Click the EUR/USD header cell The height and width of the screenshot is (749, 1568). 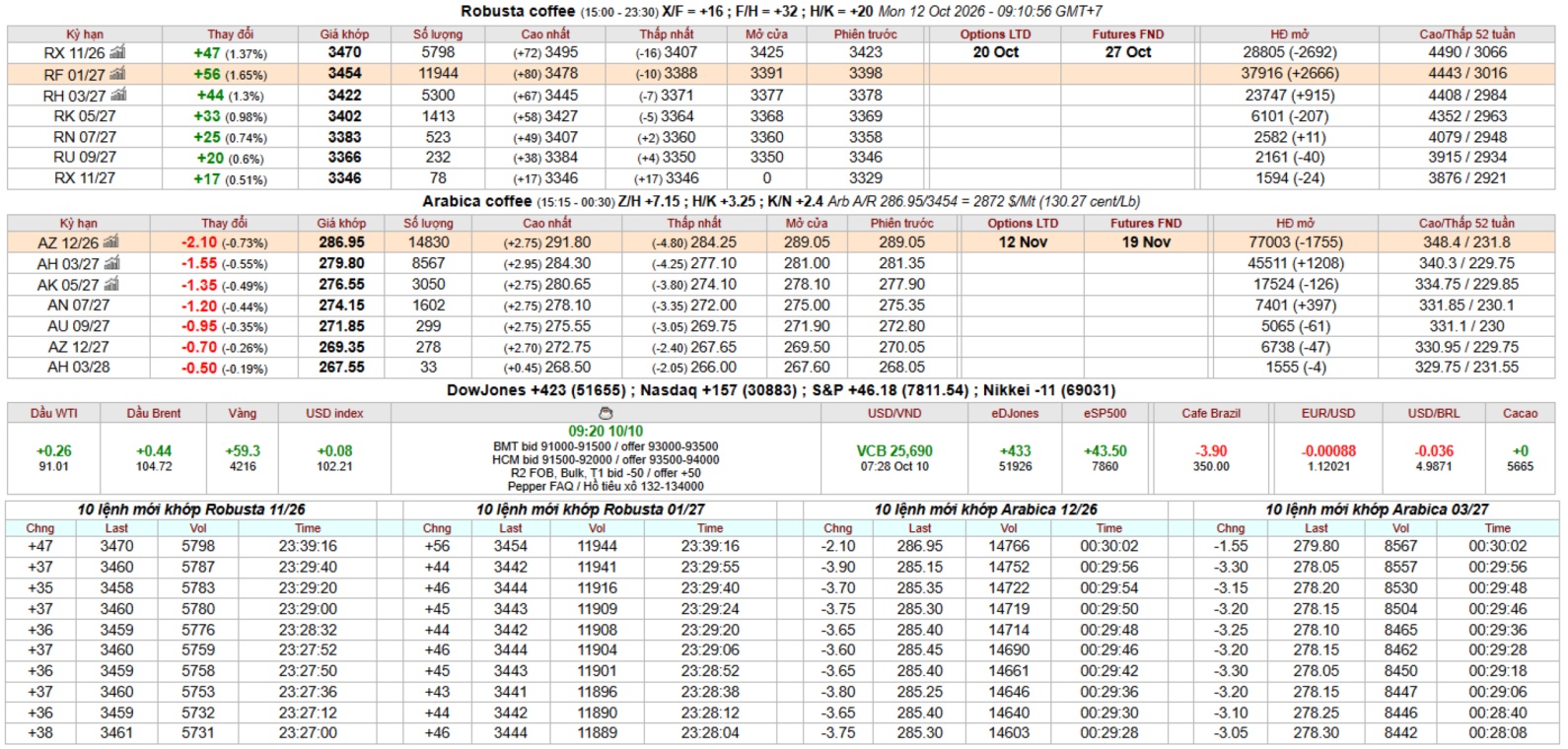click(x=1328, y=413)
